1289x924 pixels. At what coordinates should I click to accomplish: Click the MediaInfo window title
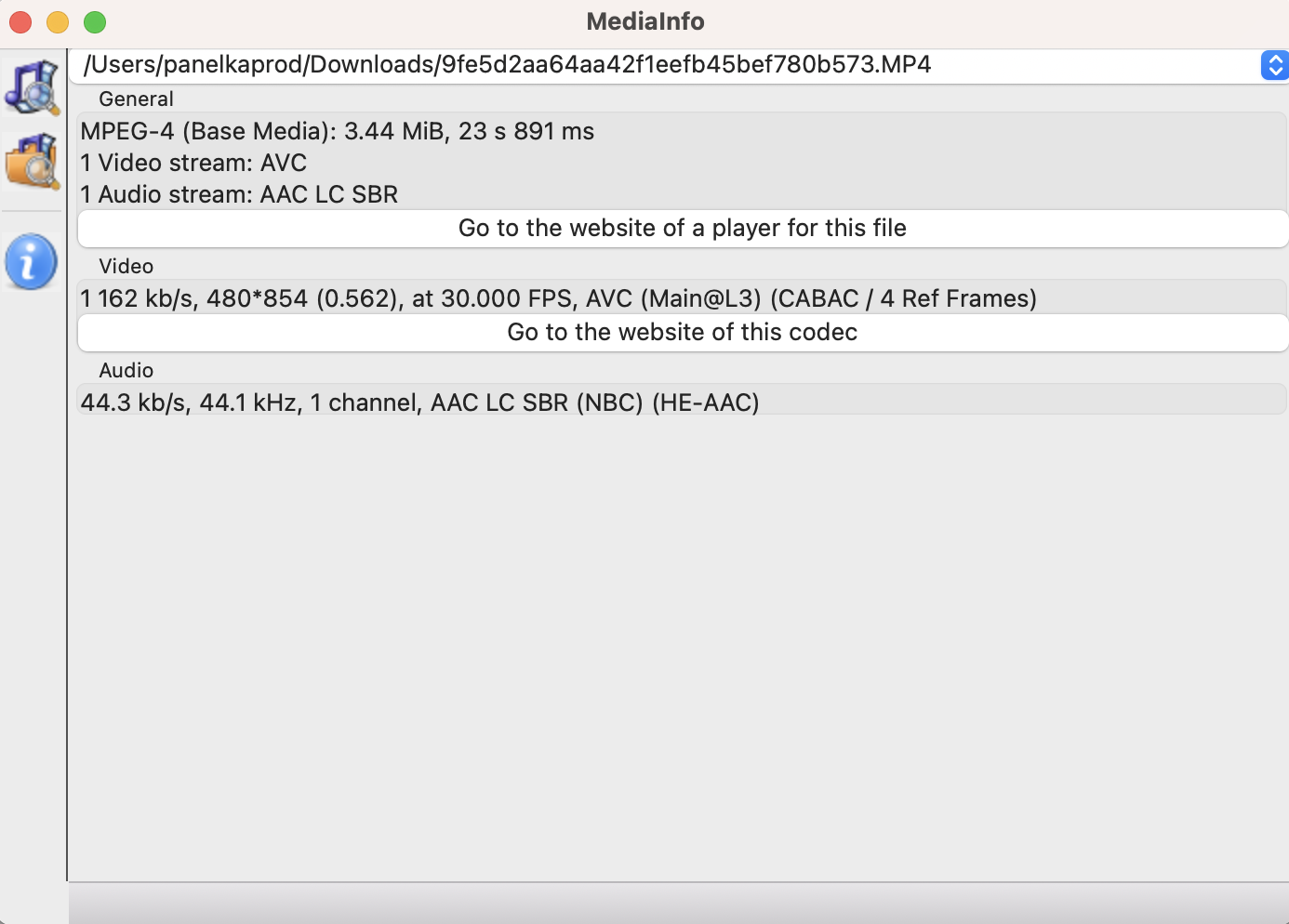coord(645,21)
